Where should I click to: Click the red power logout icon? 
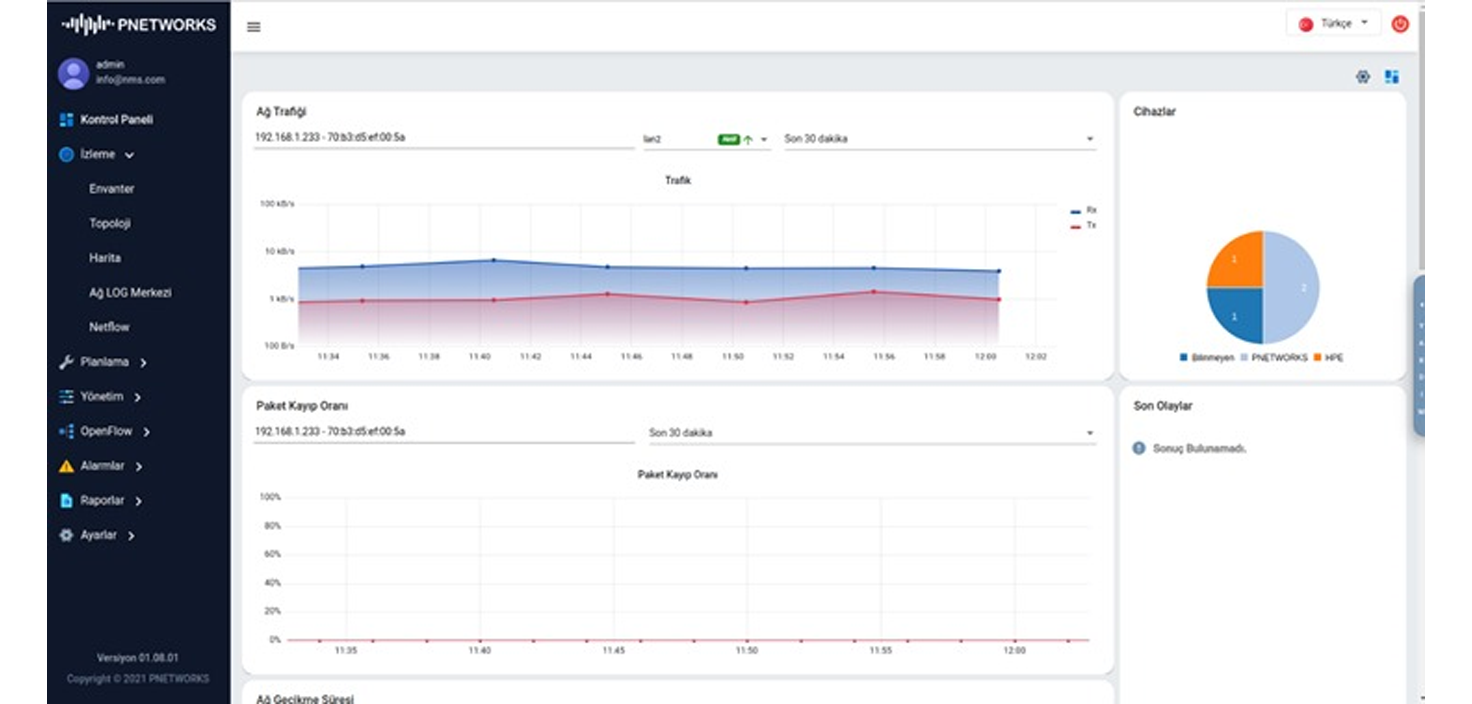(x=1400, y=24)
